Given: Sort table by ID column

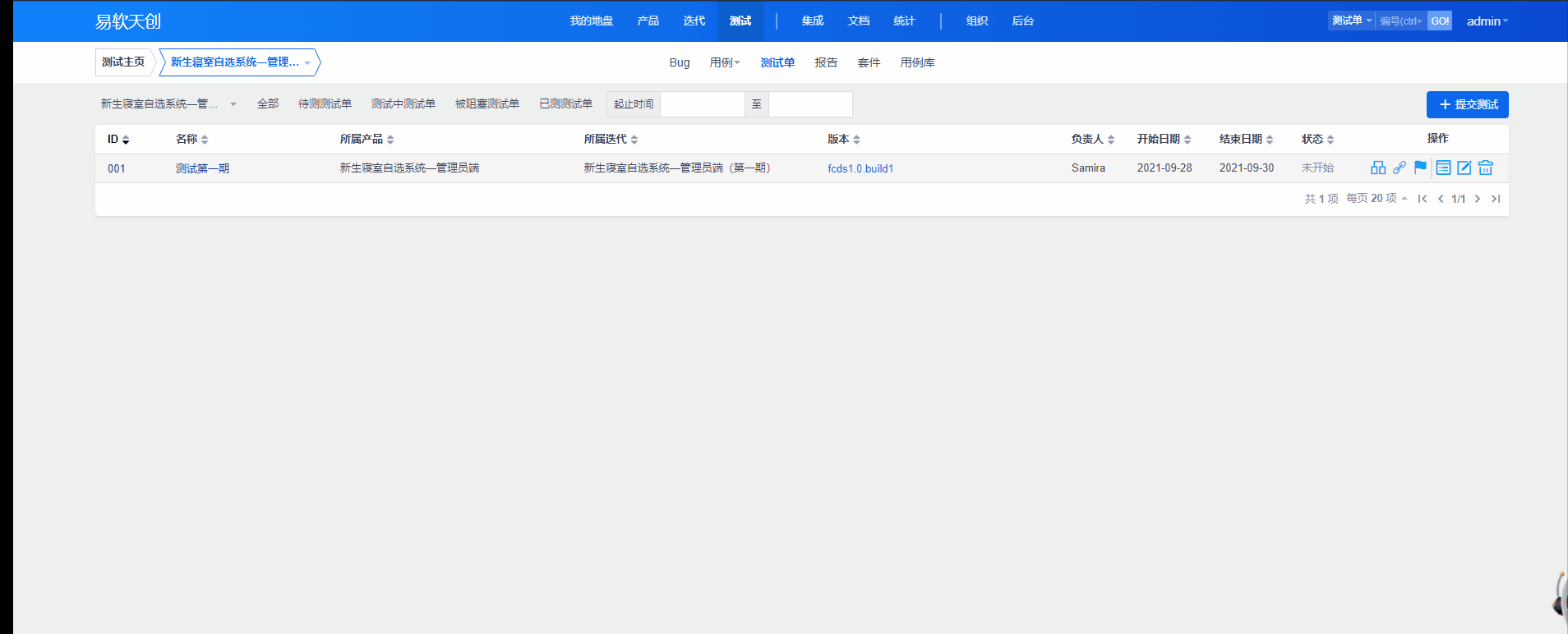Looking at the screenshot, I should click(118, 140).
